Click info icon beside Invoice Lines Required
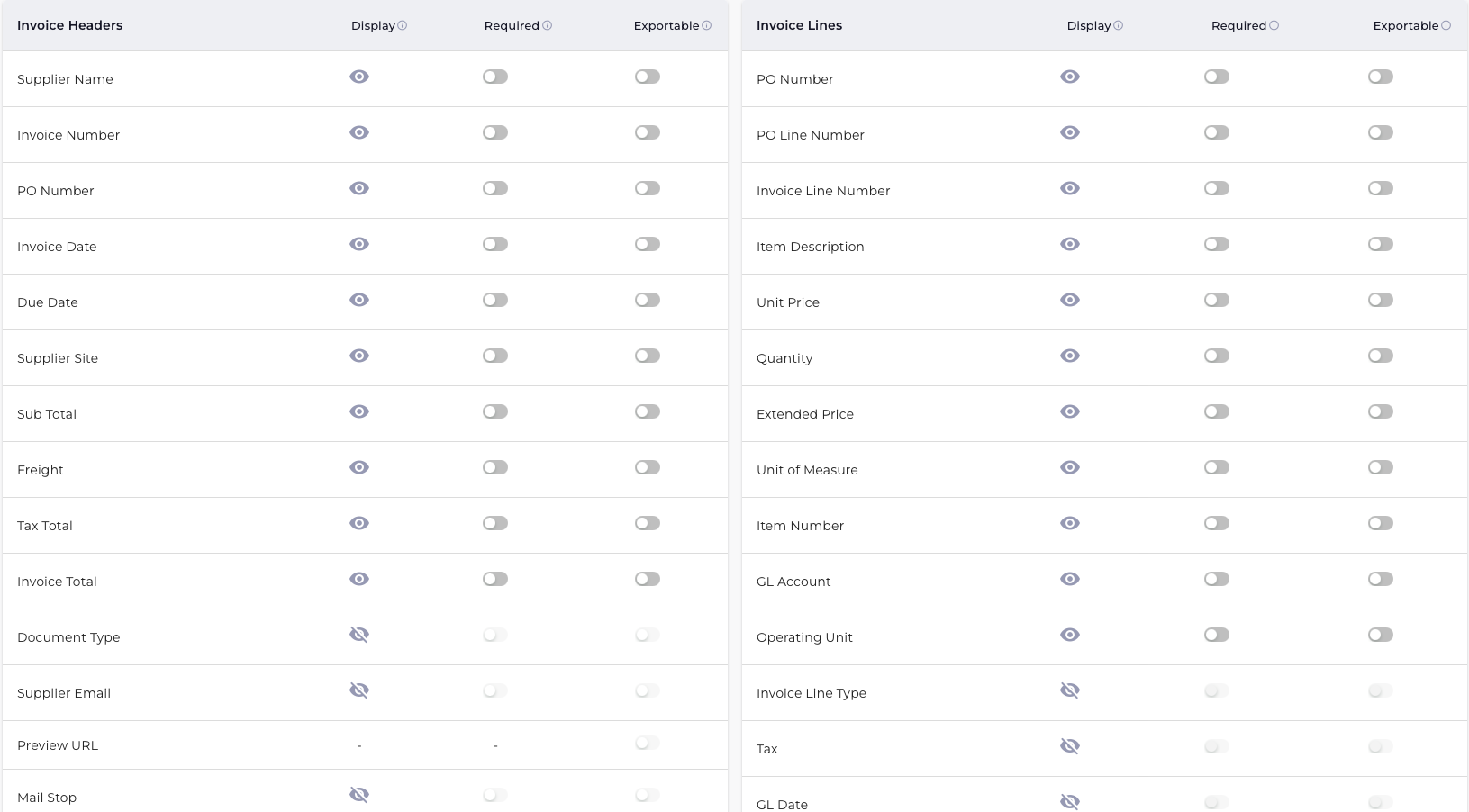This screenshot has height=812, width=1469. pos(1274,25)
